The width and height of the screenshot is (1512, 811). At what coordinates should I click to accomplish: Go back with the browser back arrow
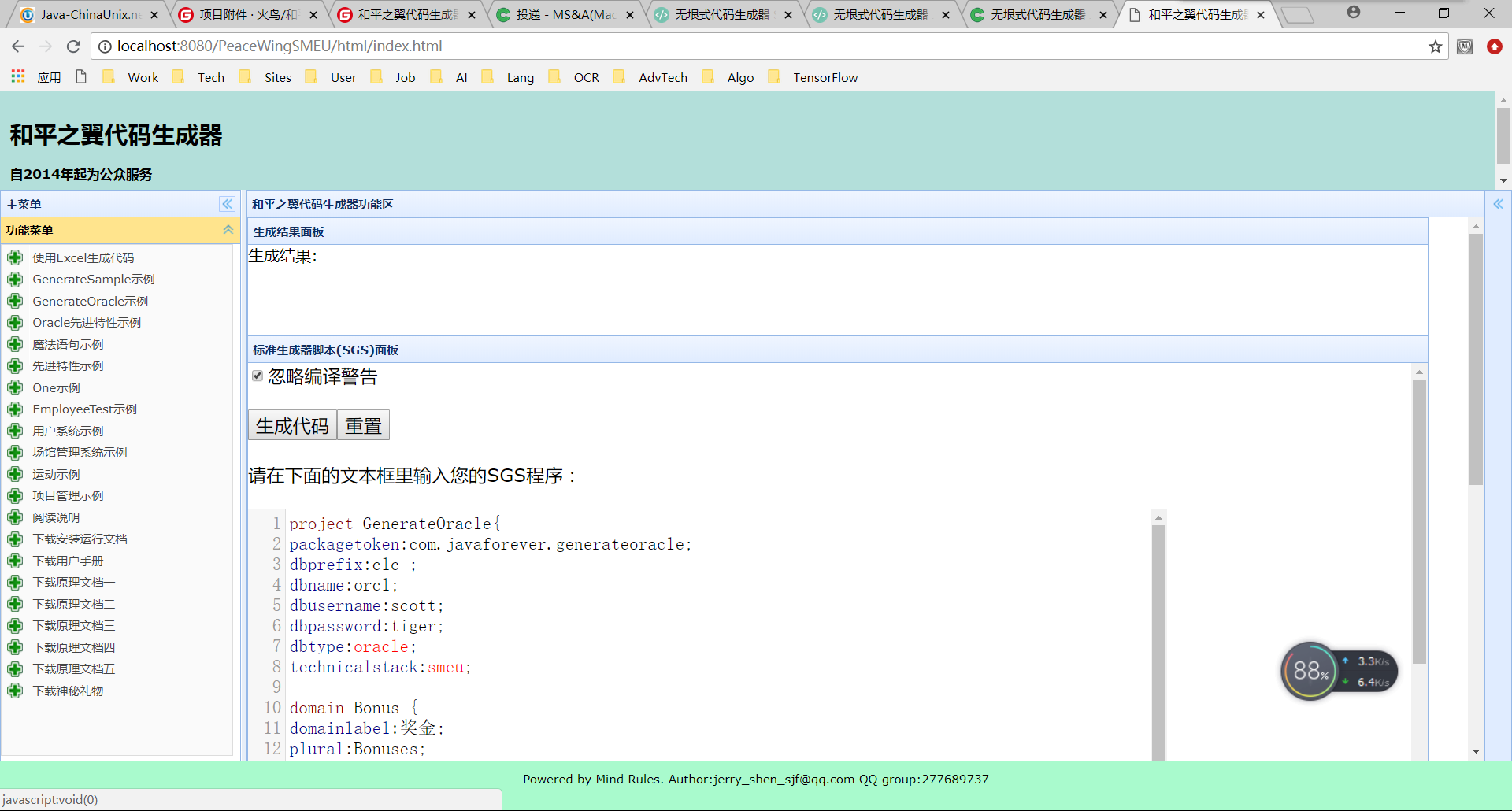pyautogui.click(x=18, y=46)
